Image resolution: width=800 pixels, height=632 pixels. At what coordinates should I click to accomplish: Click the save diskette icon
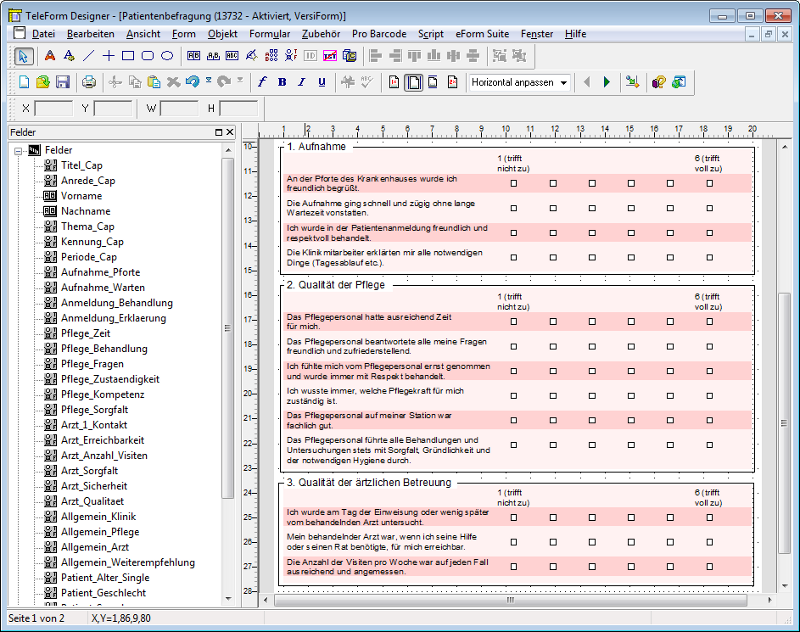(x=63, y=82)
